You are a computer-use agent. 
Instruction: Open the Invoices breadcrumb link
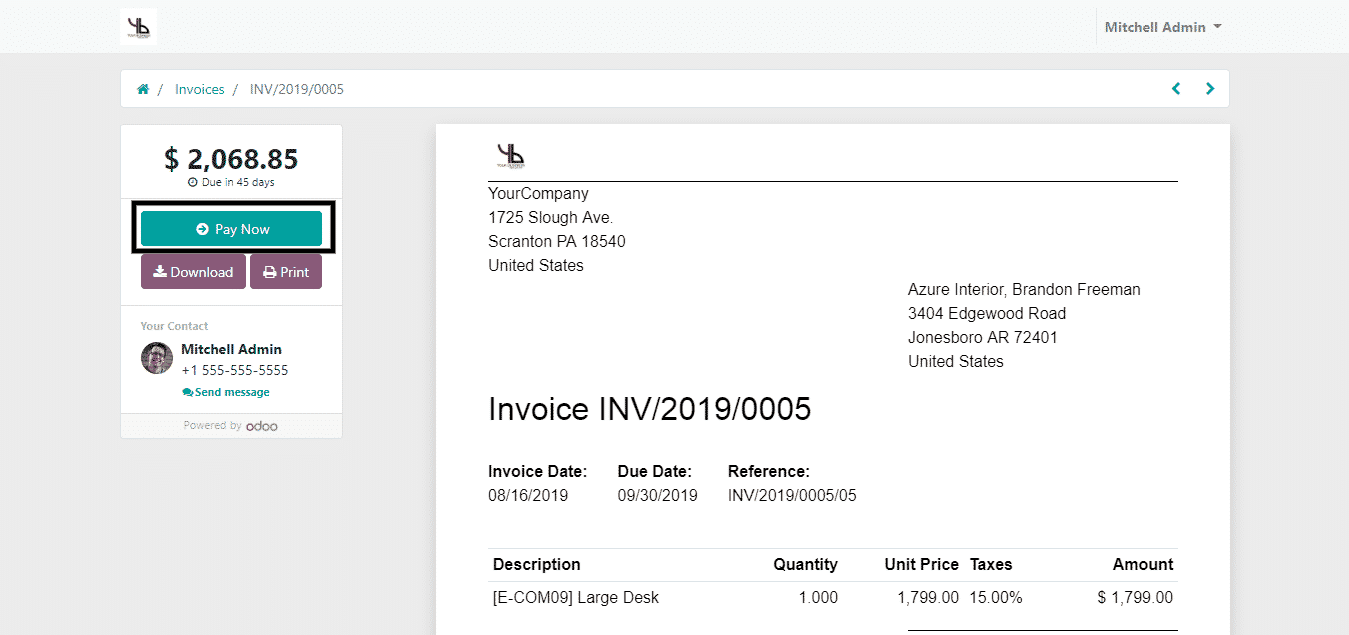click(200, 89)
